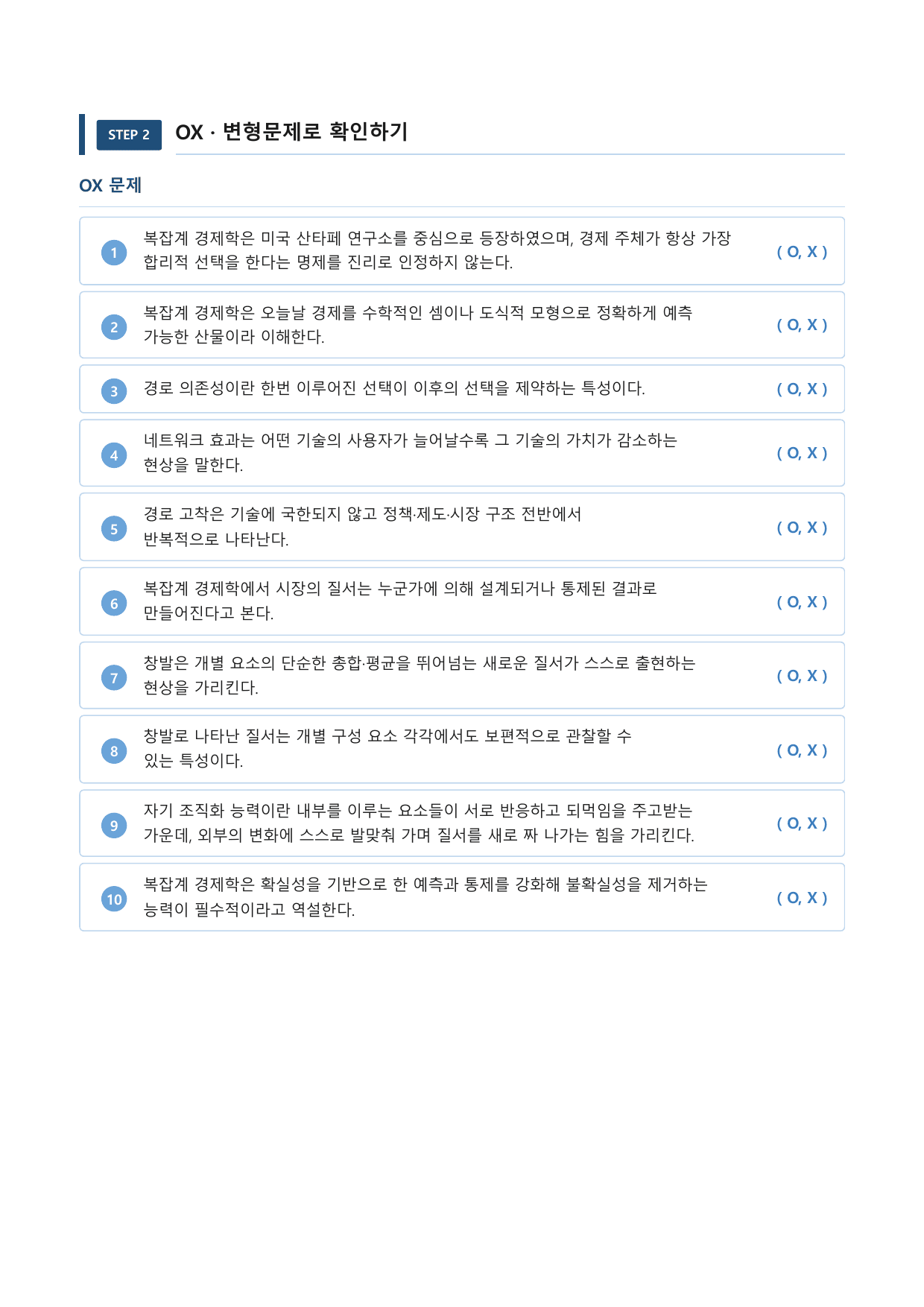Click the line starting '복잡계 경제학은 확실성을 기반으로'
This screenshot has width=924, height=1307.
[425, 884]
